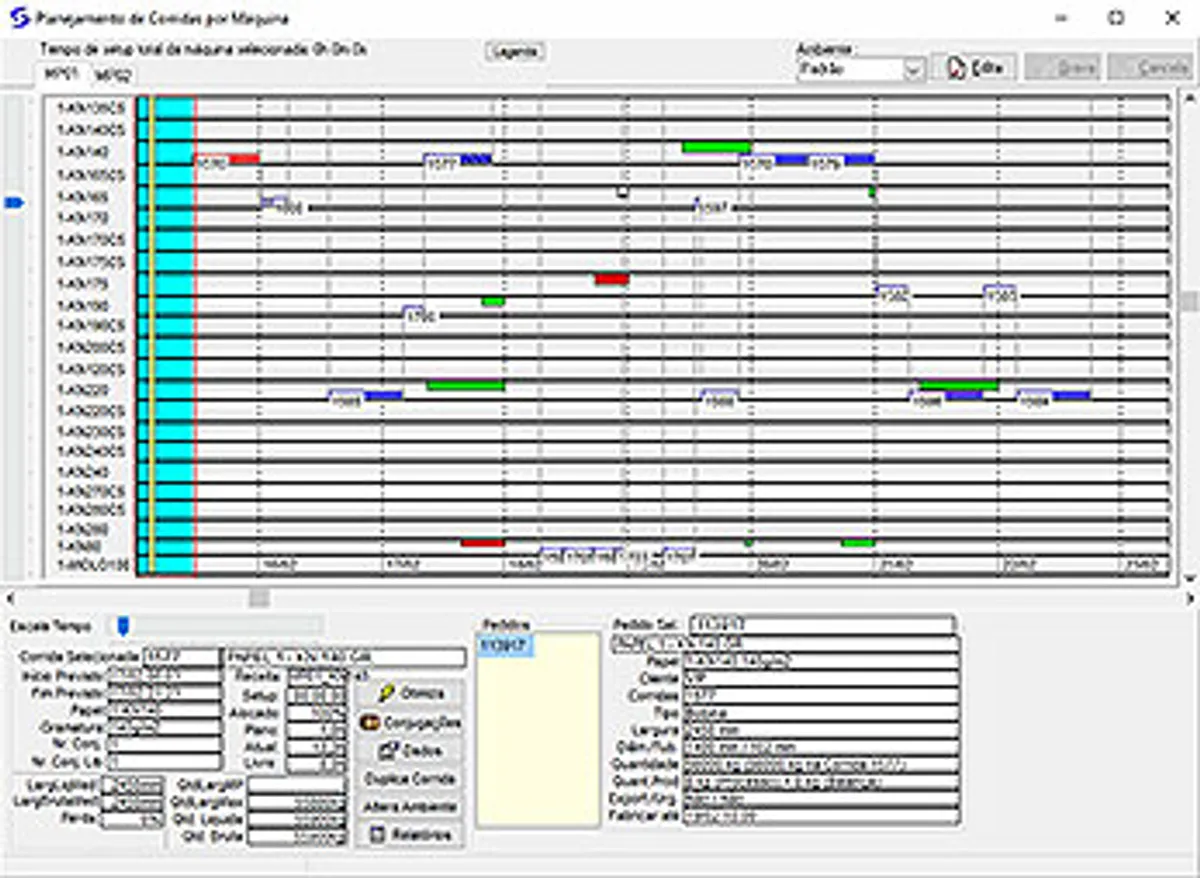Click the Corrida Selecionada input field
The height and width of the screenshot is (878, 1200).
tap(180, 657)
